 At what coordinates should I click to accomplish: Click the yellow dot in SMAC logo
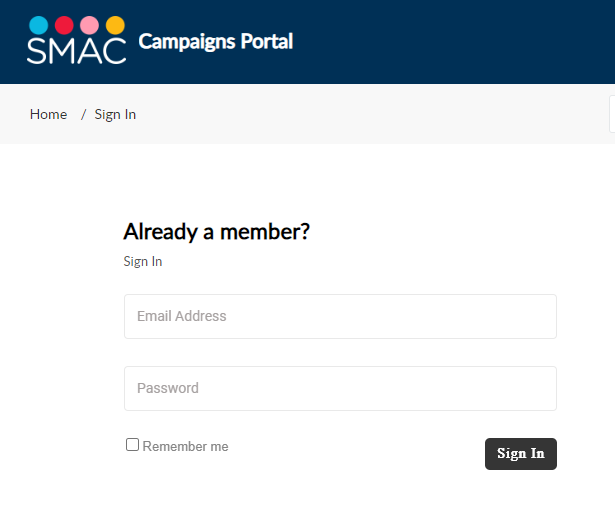click(115, 25)
